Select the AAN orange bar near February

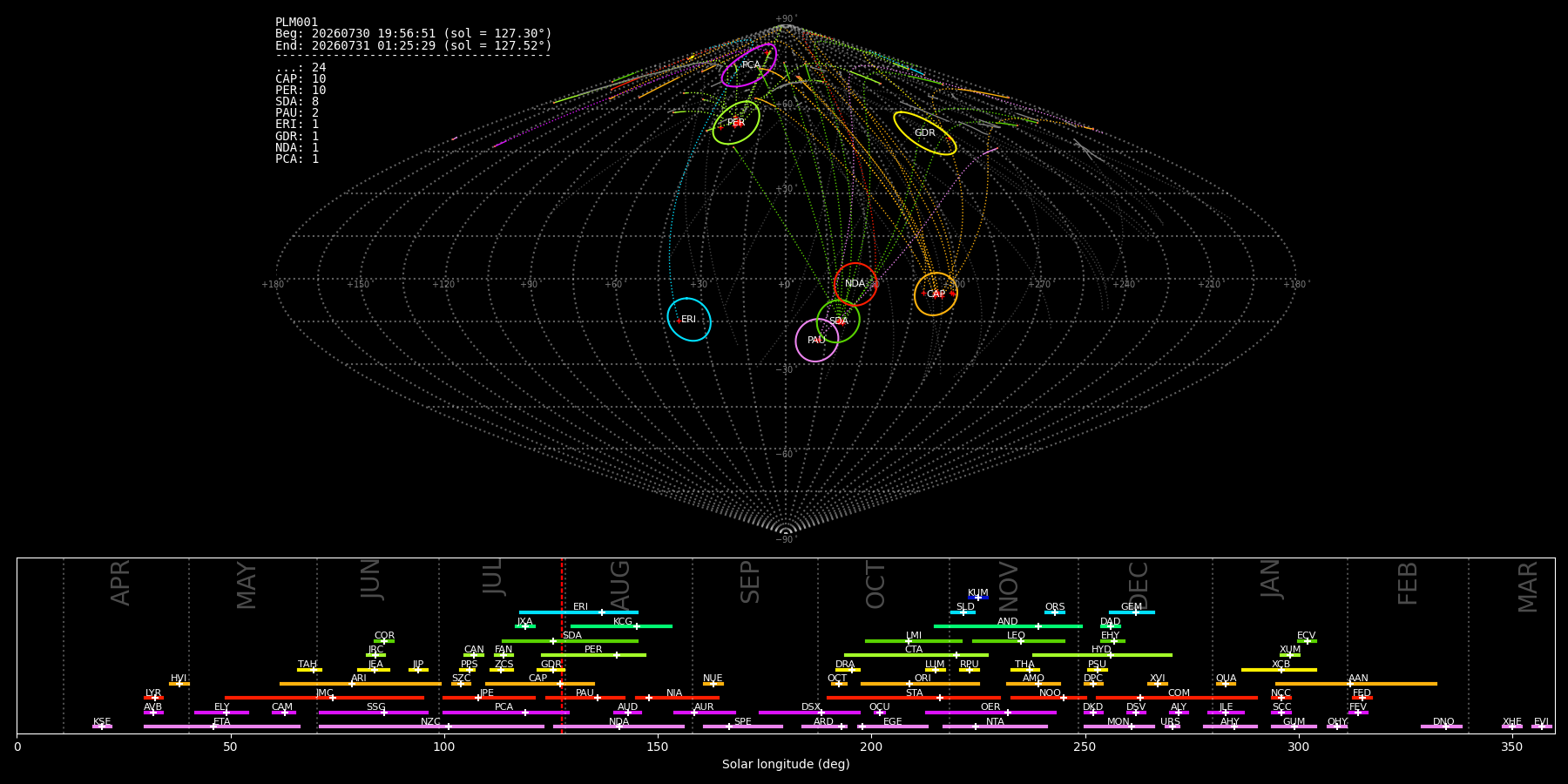(x=1356, y=684)
